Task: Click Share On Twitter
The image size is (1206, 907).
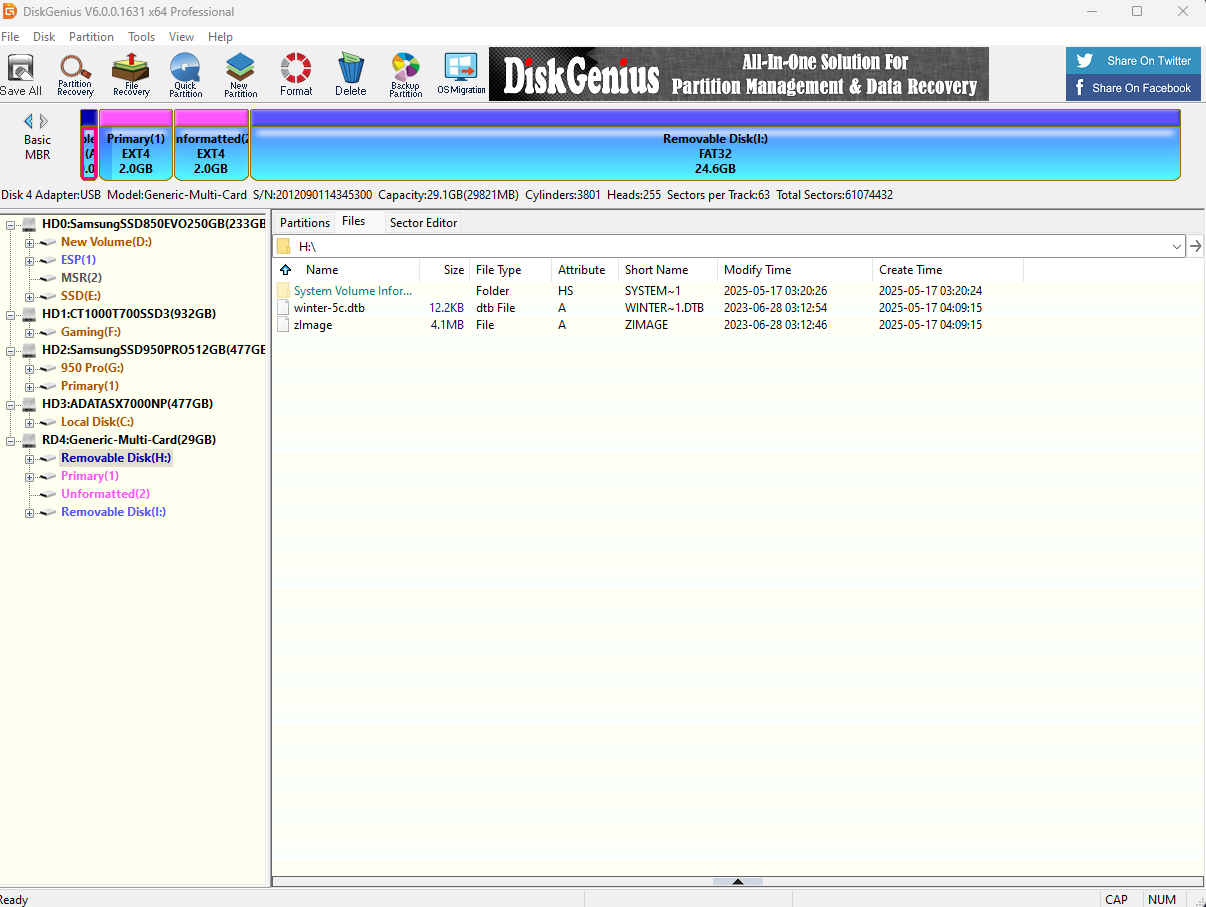Action: pos(1133,60)
